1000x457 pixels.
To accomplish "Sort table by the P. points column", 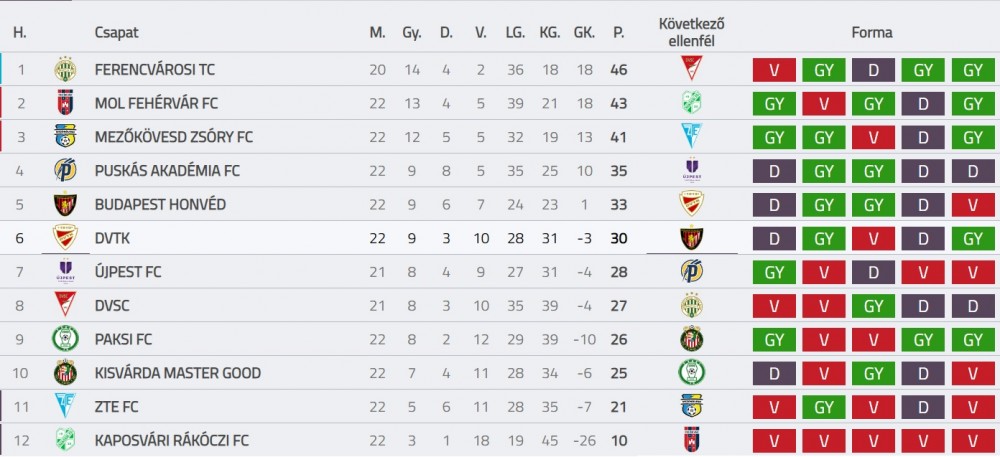I will point(619,33).
